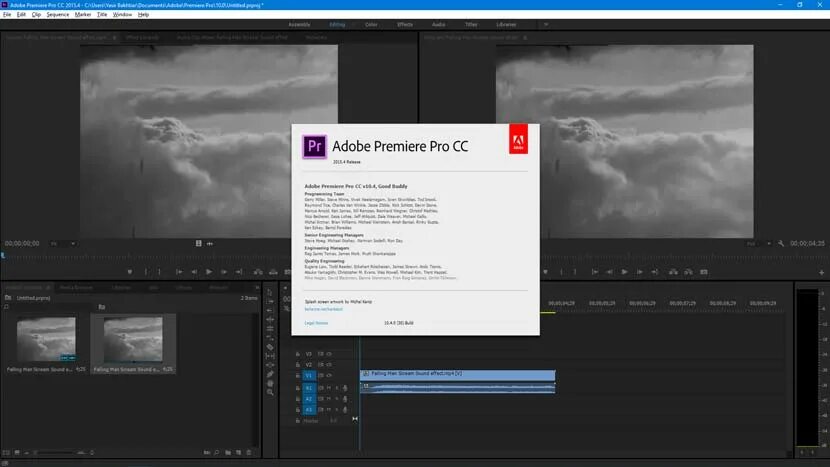This screenshot has width=830, height=467.
Task: Go to In point in Source monitor
Action: tap(179, 272)
